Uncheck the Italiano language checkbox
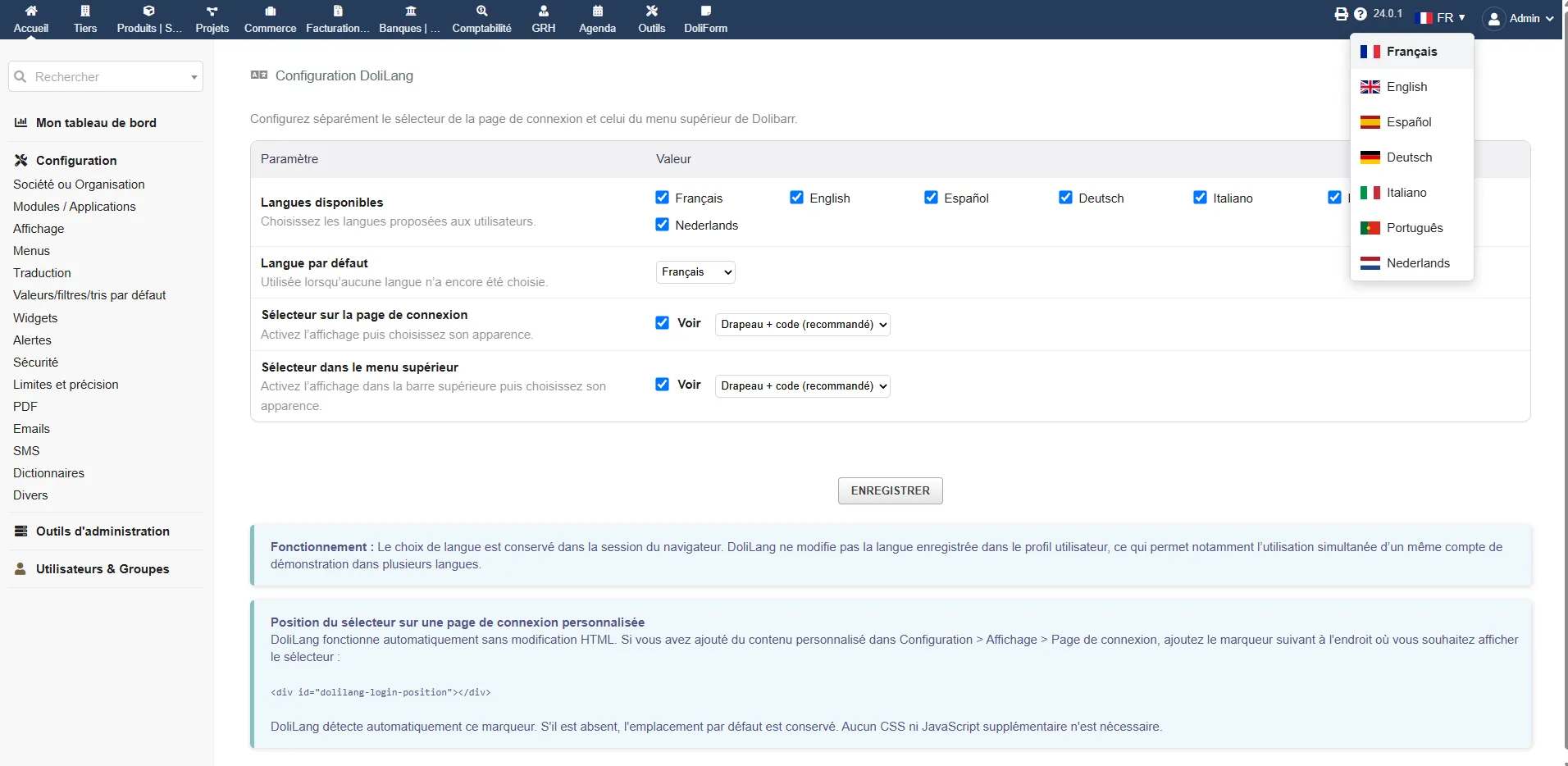1568x766 pixels. (1200, 197)
